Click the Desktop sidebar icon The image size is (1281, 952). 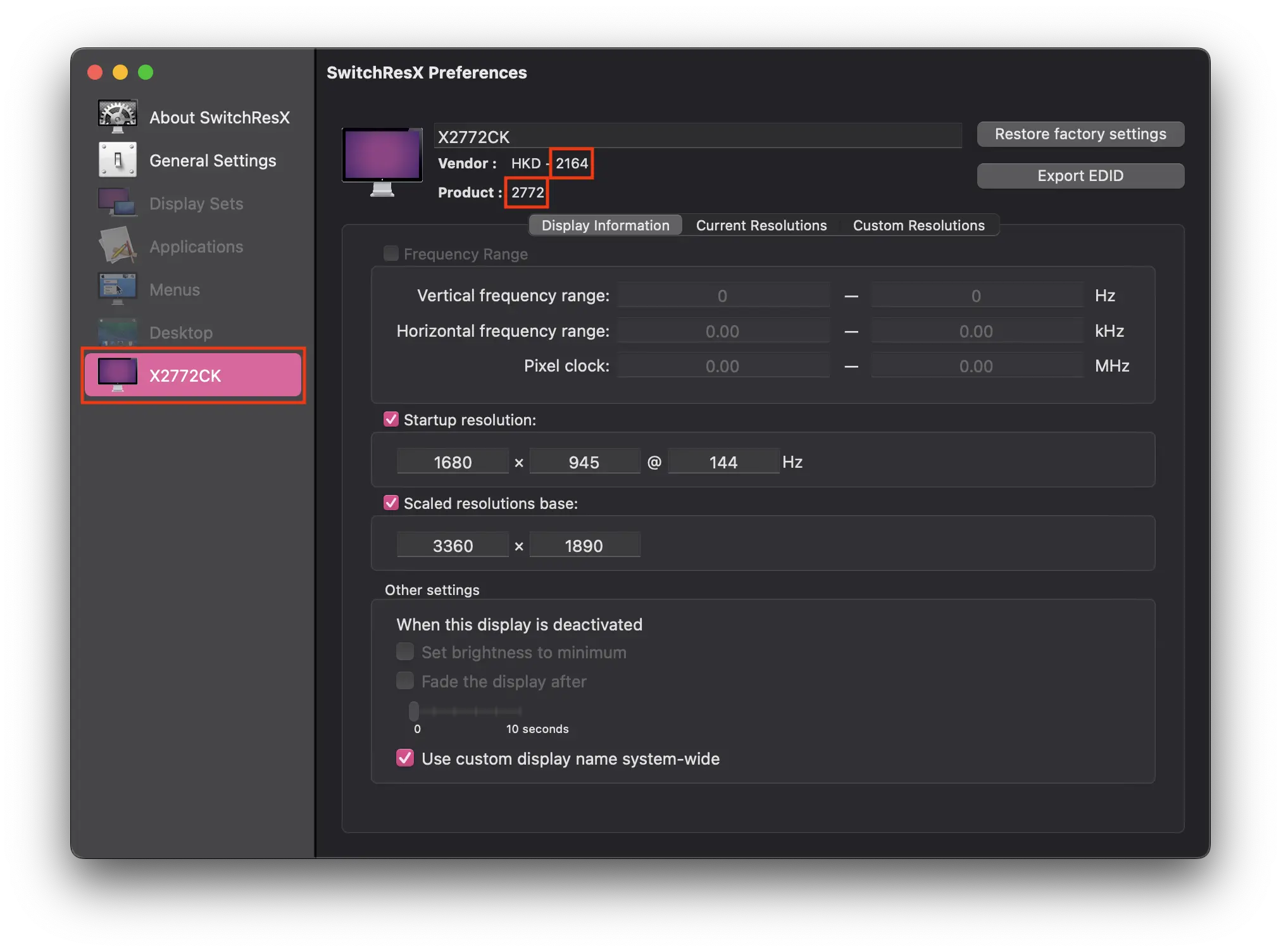pos(118,332)
